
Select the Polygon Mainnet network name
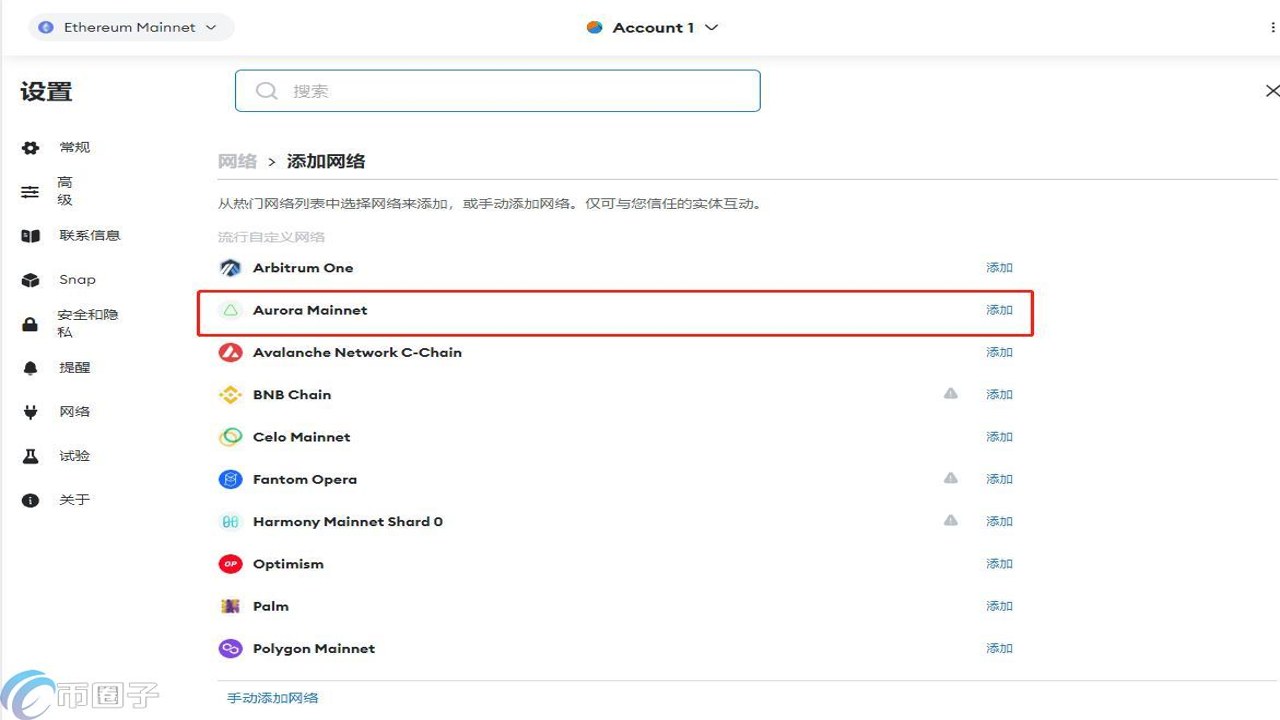(314, 649)
